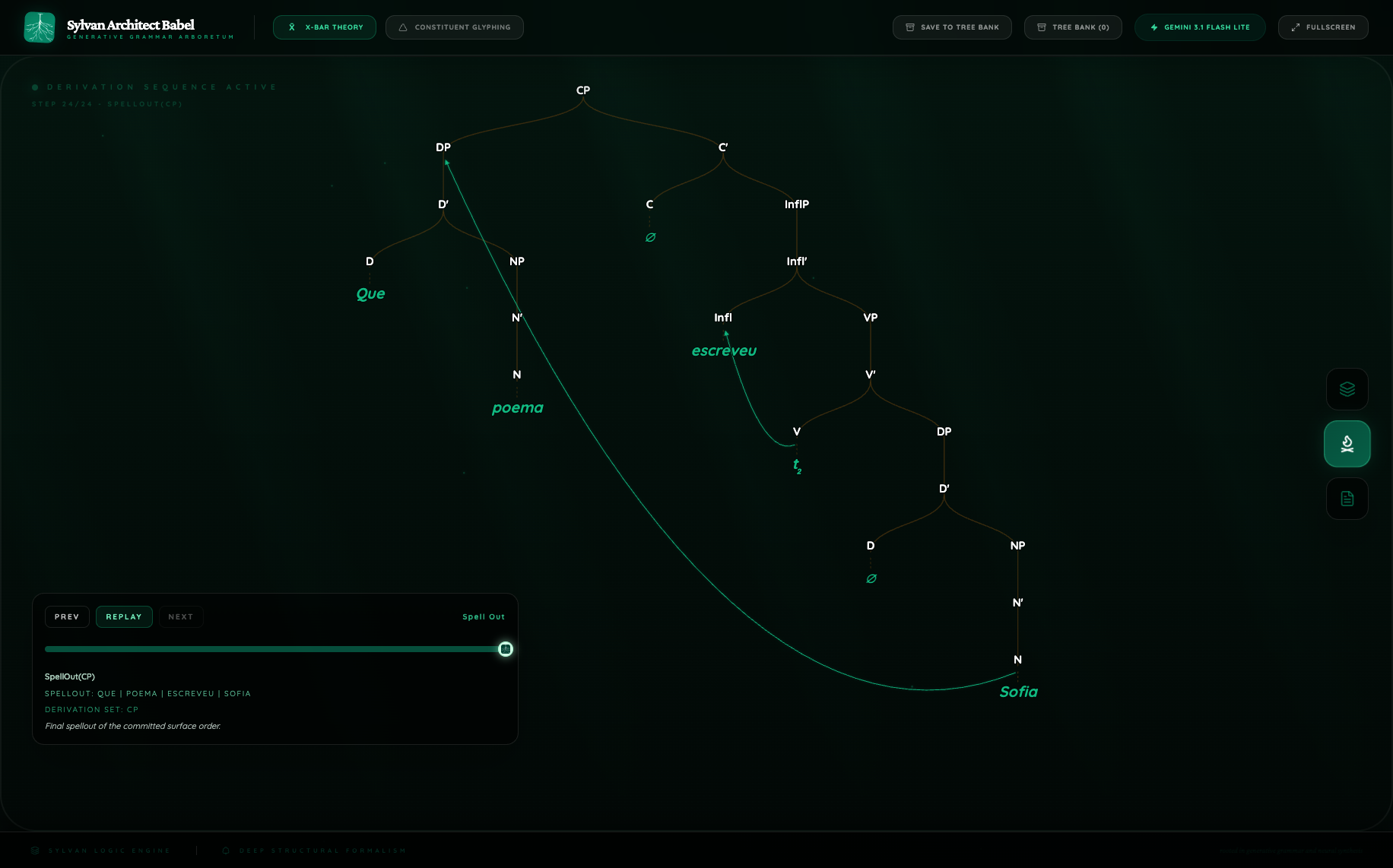
Task: Enter fullscreen view
Action: coord(1323,27)
